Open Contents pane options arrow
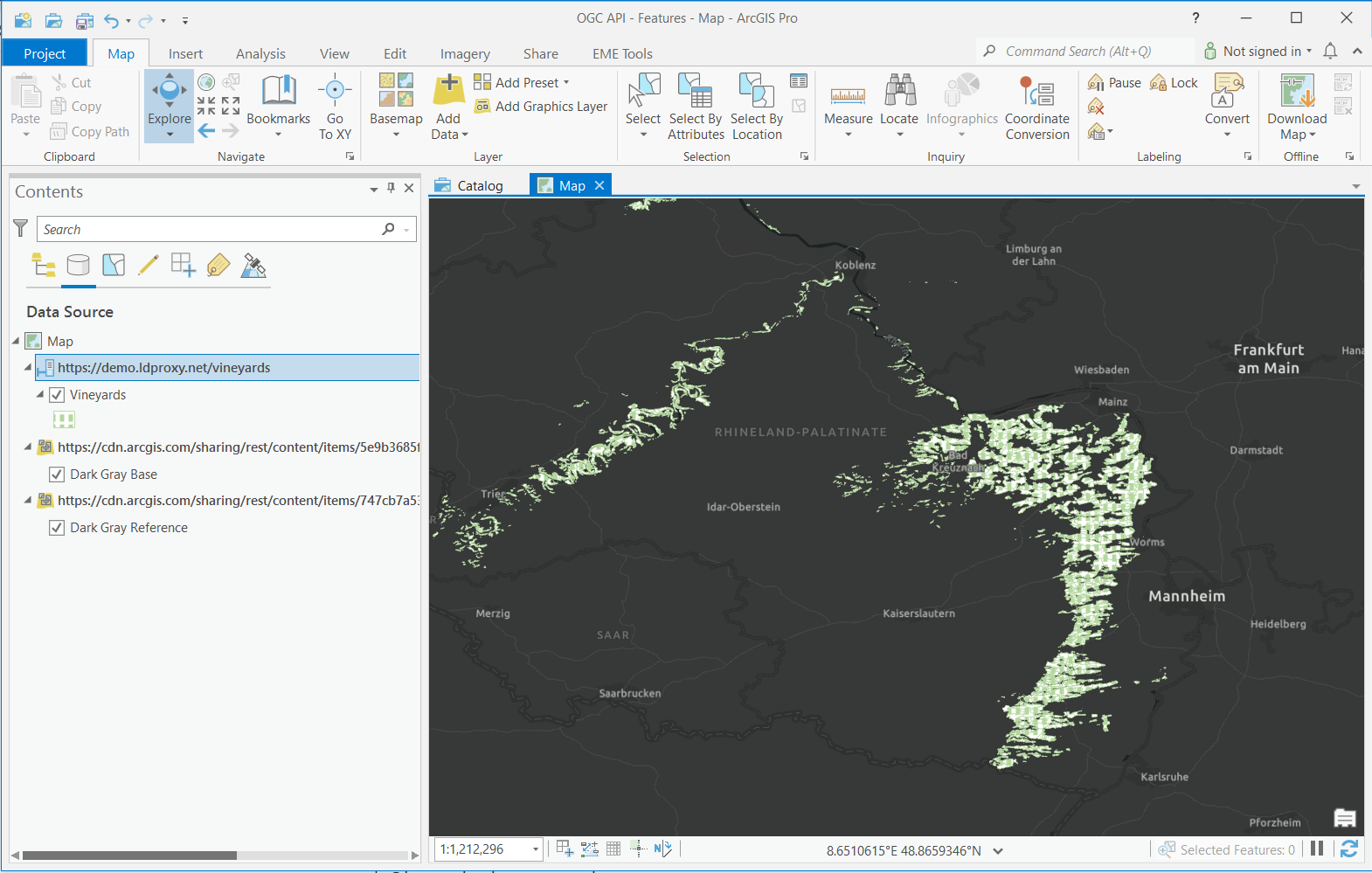Viewport: 1372px width, 873px height. [x=374, y=189]
